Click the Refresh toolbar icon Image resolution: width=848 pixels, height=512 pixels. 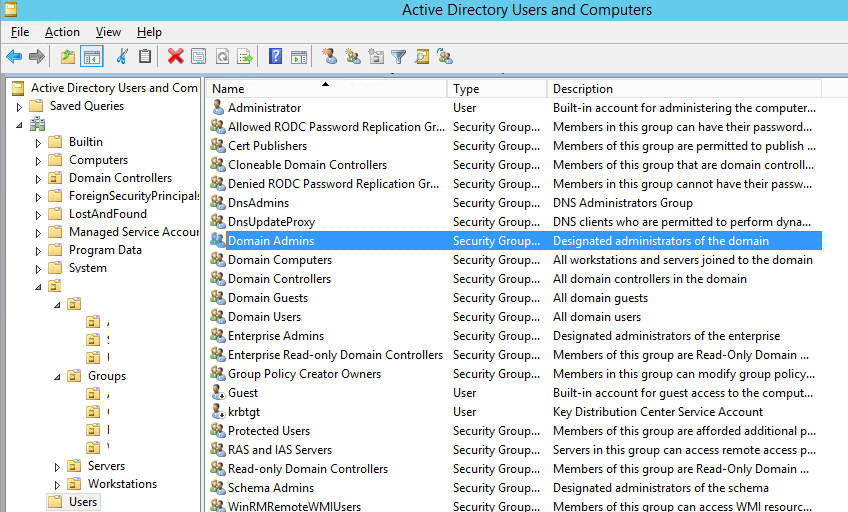(221, 57)
